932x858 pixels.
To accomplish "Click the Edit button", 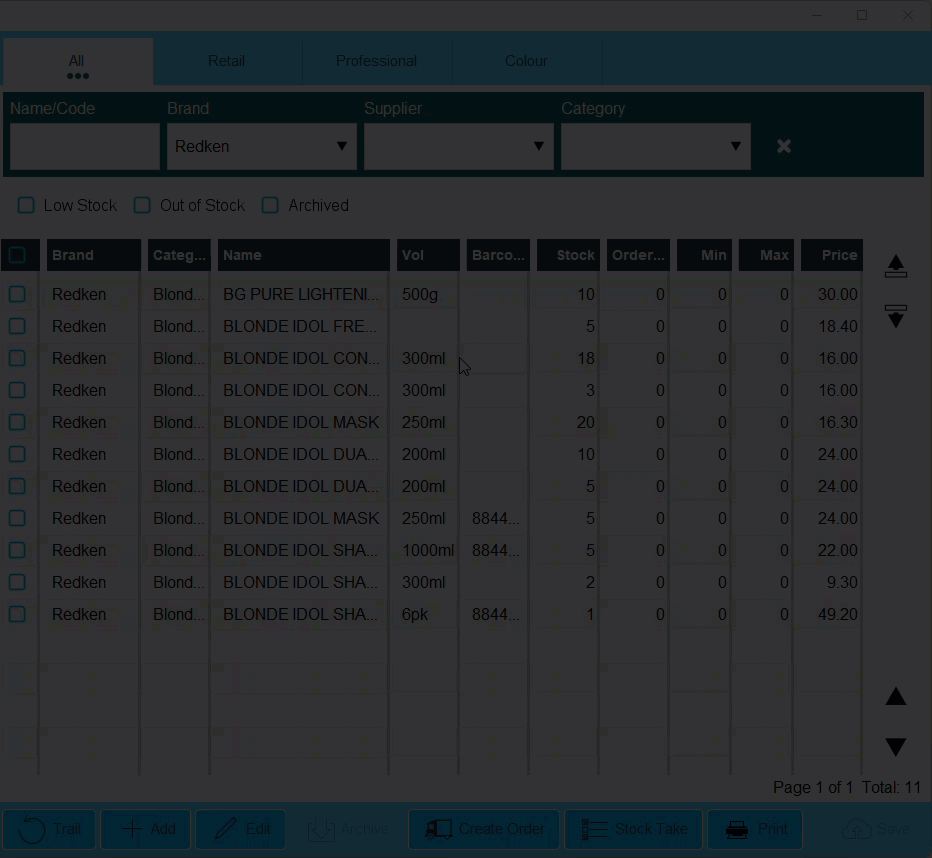I will [x=241, y=829].
